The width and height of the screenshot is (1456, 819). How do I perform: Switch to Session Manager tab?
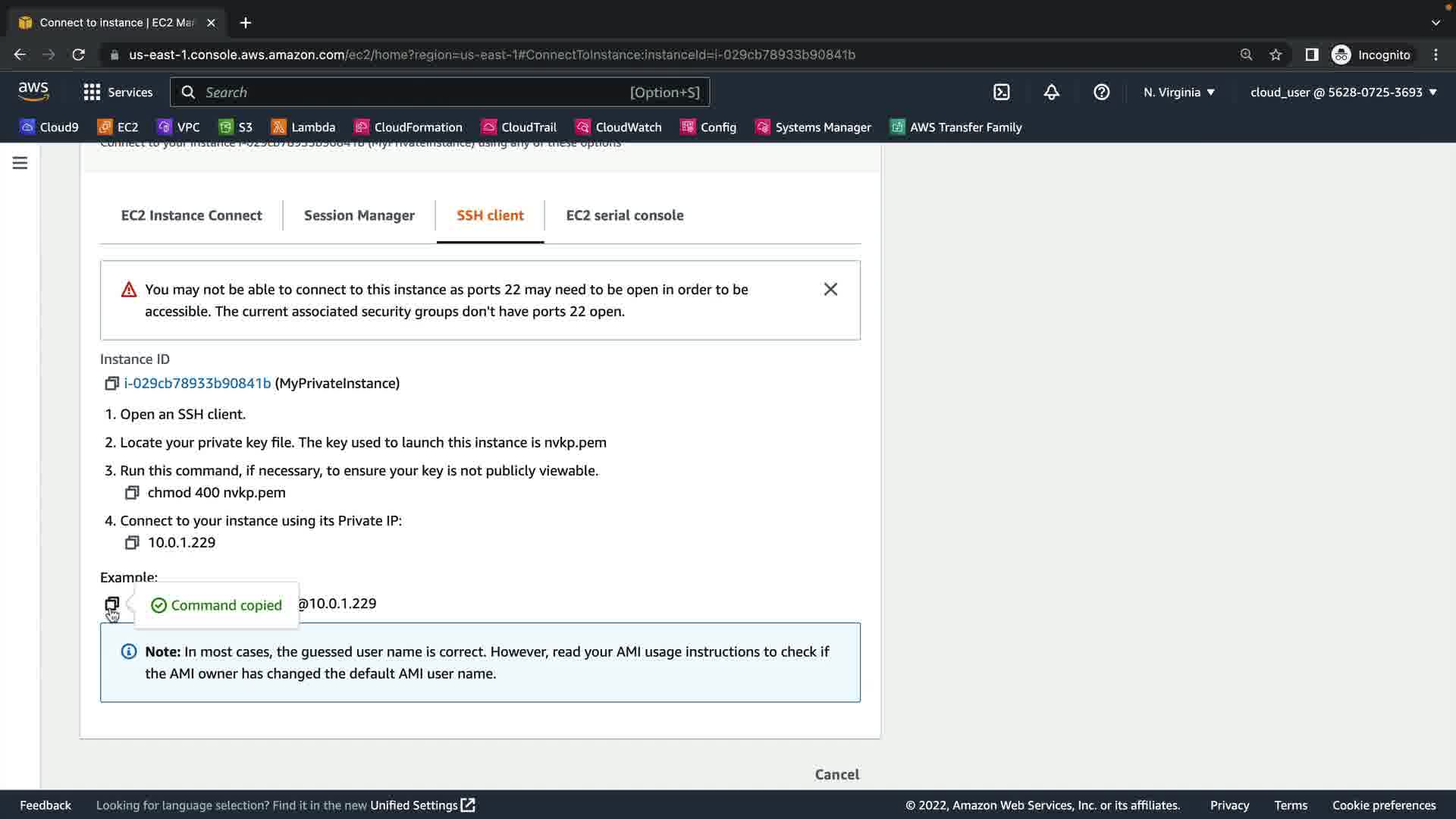click(x=359, y=215)
